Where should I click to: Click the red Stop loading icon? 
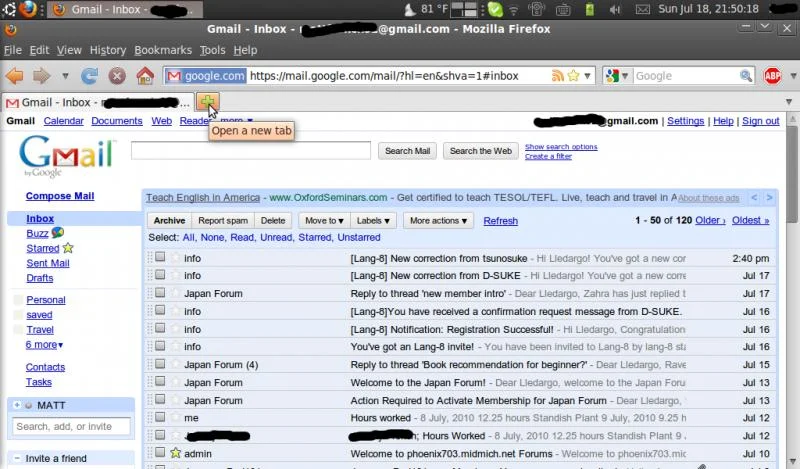point(117,76)
